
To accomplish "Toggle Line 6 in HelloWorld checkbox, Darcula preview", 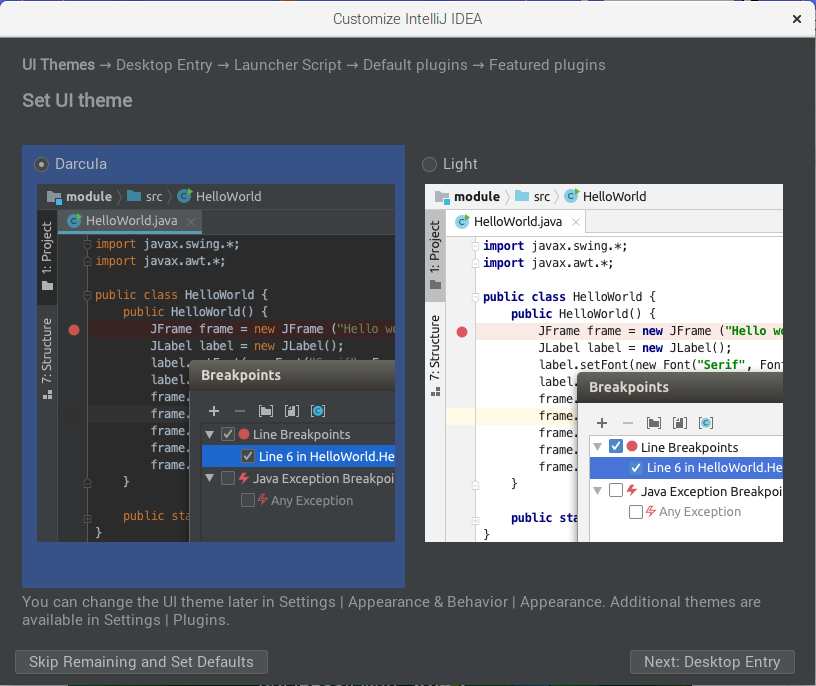I will click(x=248, y=456).
